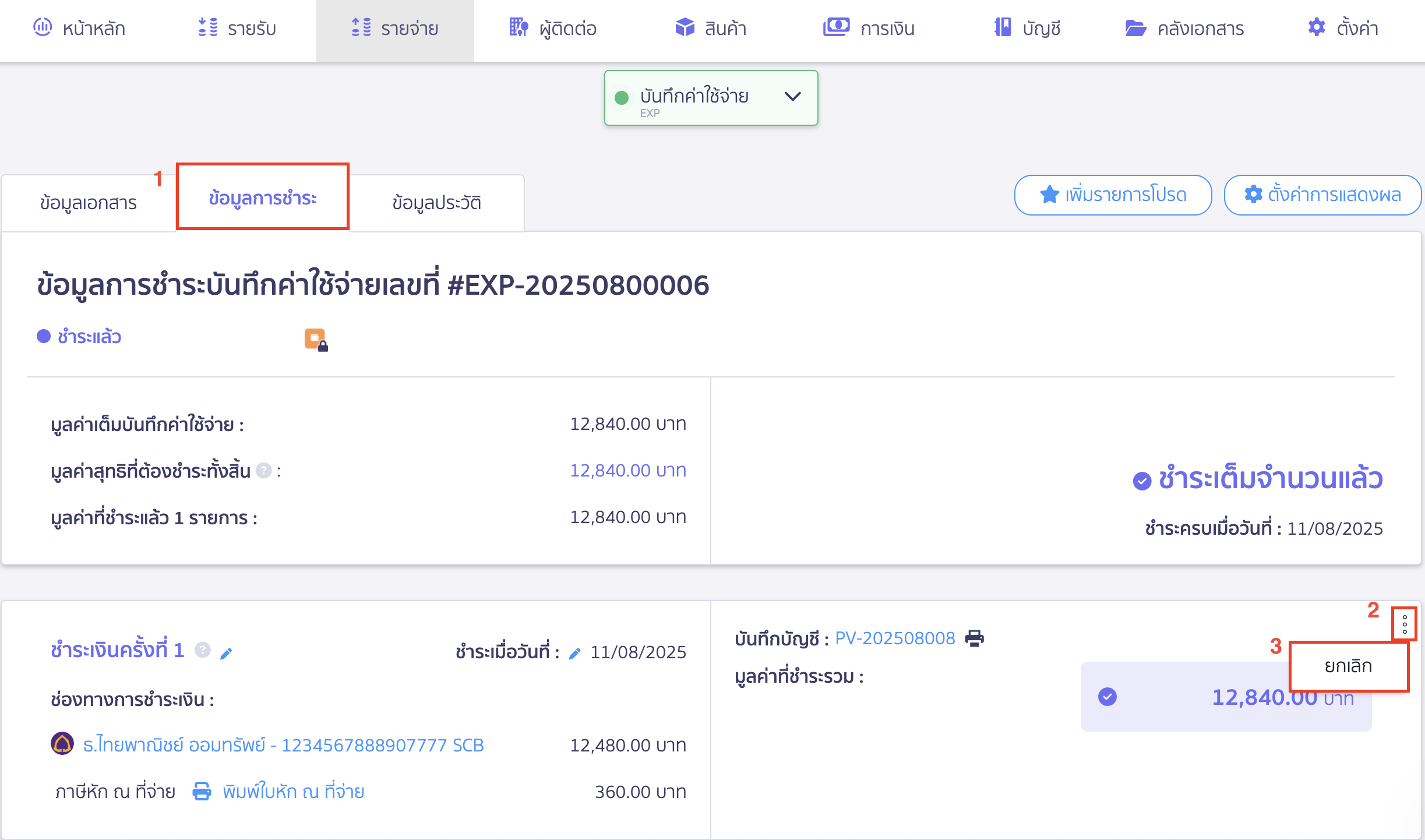Click printer icon next to PV-202508008

click(975, 638)
